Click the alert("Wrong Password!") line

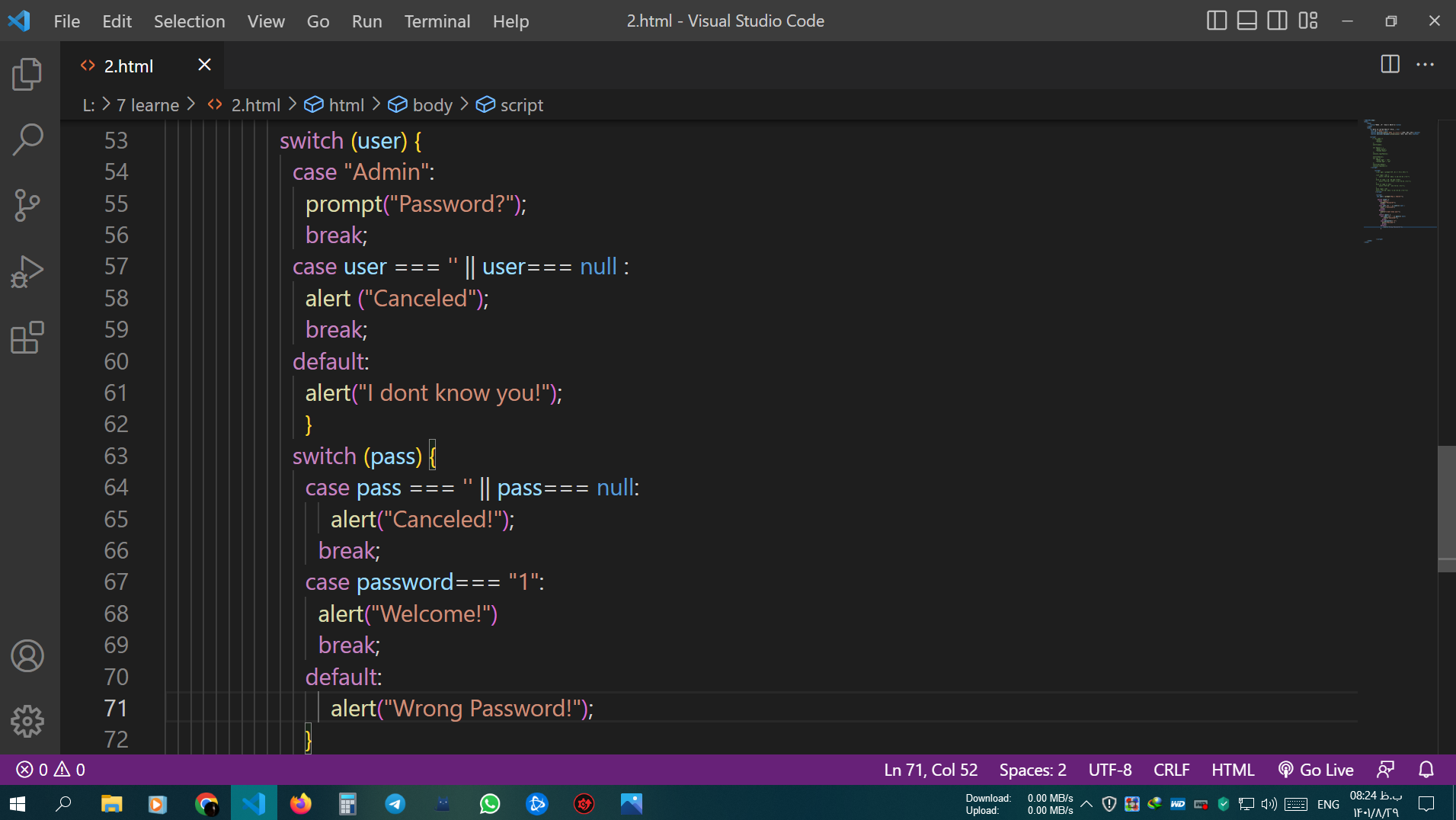tap(462, 708)
